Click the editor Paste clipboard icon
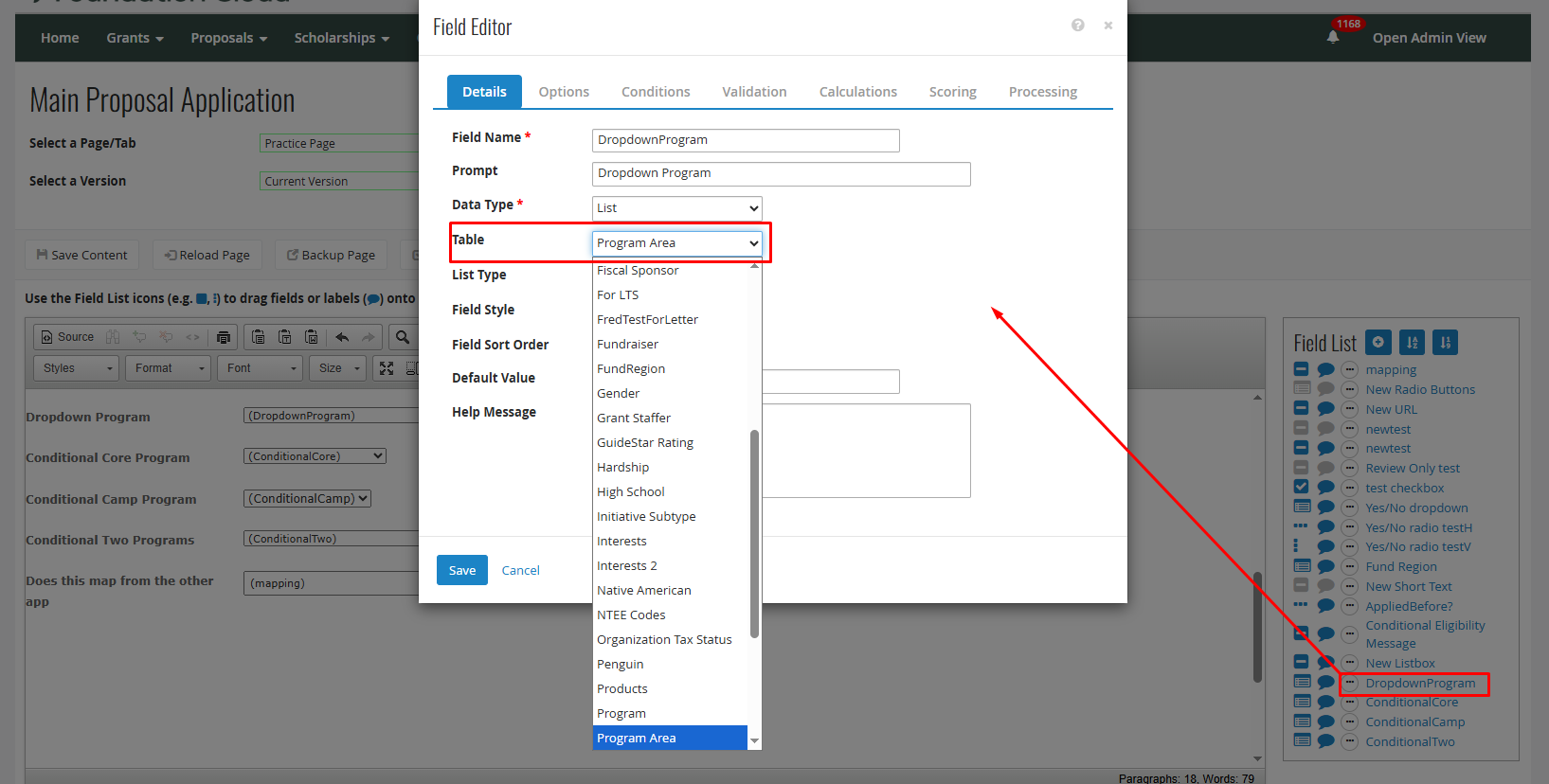 (259, 337)
